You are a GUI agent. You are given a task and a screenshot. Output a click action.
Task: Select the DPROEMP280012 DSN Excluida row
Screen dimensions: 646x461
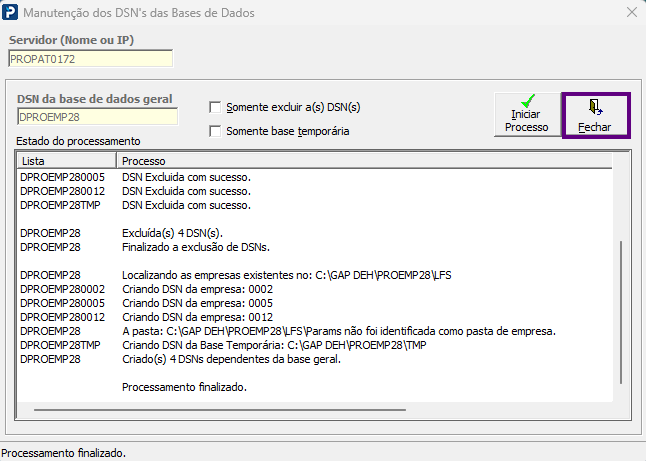pos(315,191)
